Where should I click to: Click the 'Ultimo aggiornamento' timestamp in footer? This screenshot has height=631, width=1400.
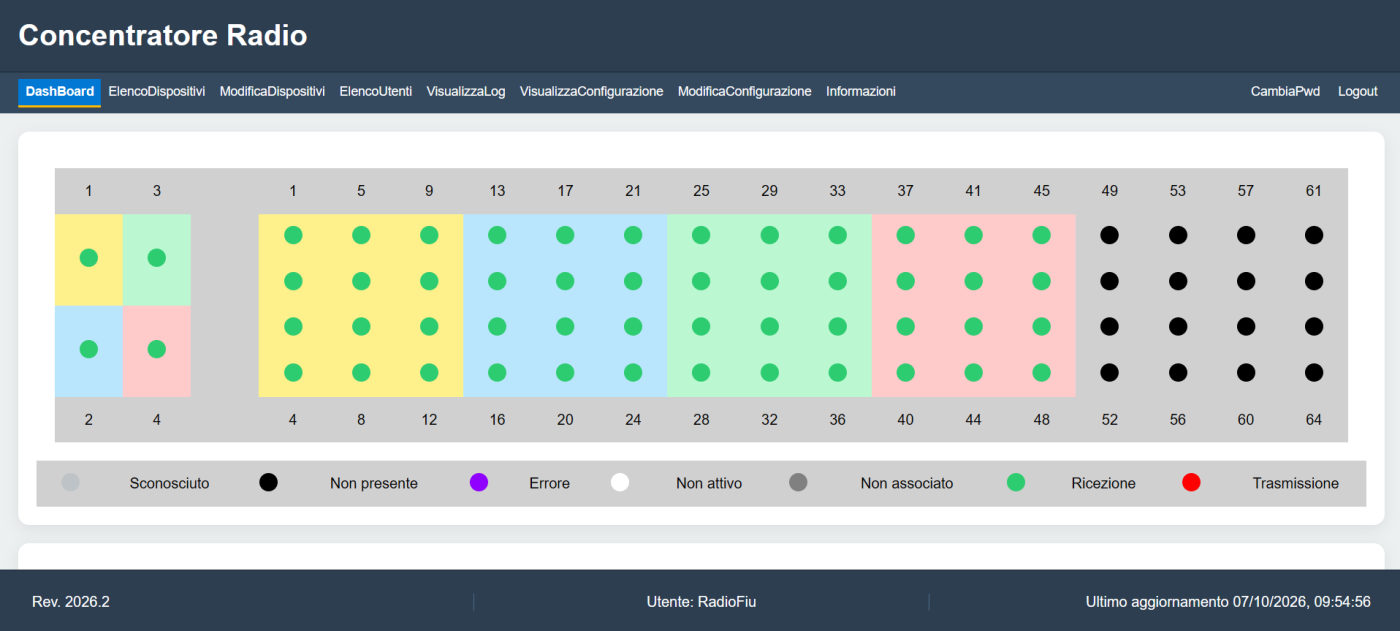coord(1228,602)
